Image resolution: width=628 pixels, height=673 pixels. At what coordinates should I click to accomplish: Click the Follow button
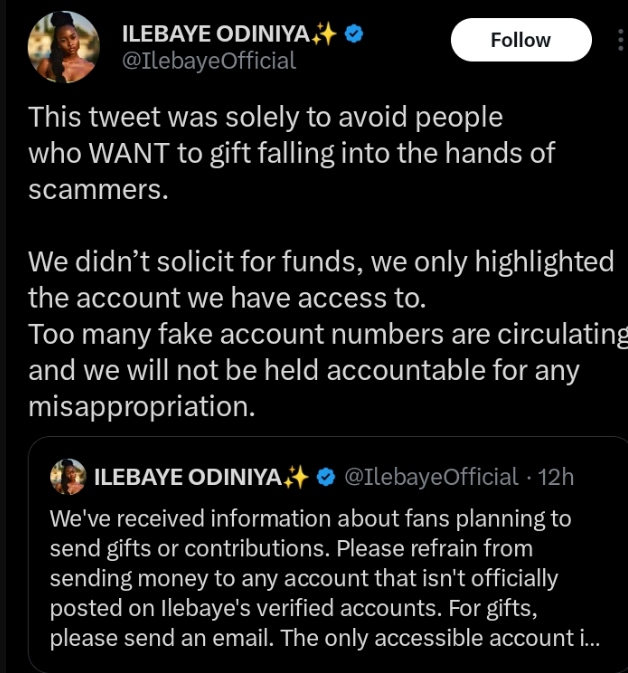coord(520,40)
